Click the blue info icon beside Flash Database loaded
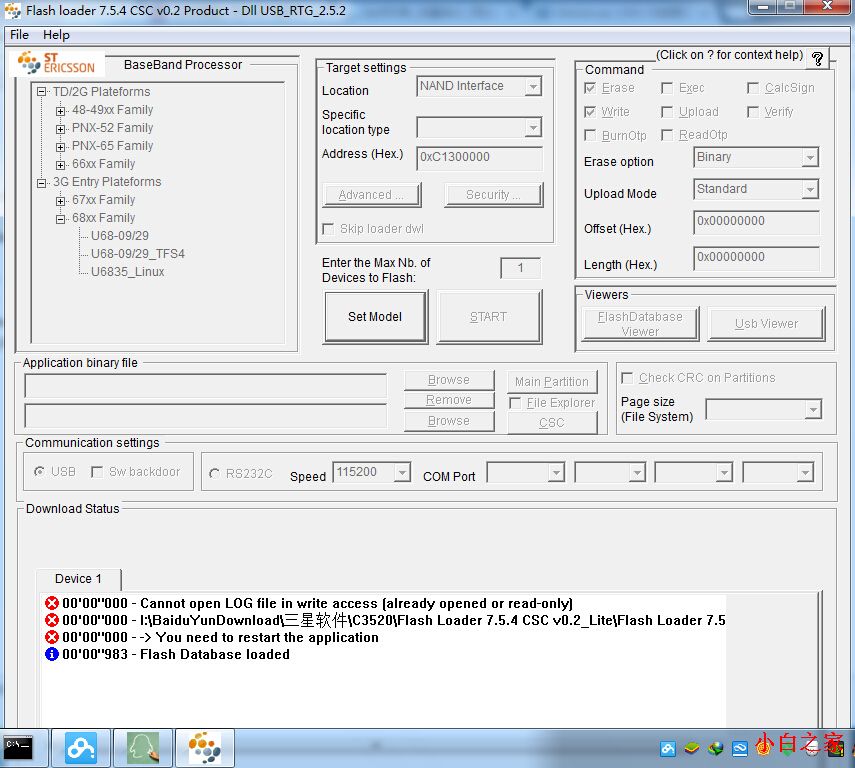The width and height of the screenshot is (855, 768). click(x=52, y=654)
